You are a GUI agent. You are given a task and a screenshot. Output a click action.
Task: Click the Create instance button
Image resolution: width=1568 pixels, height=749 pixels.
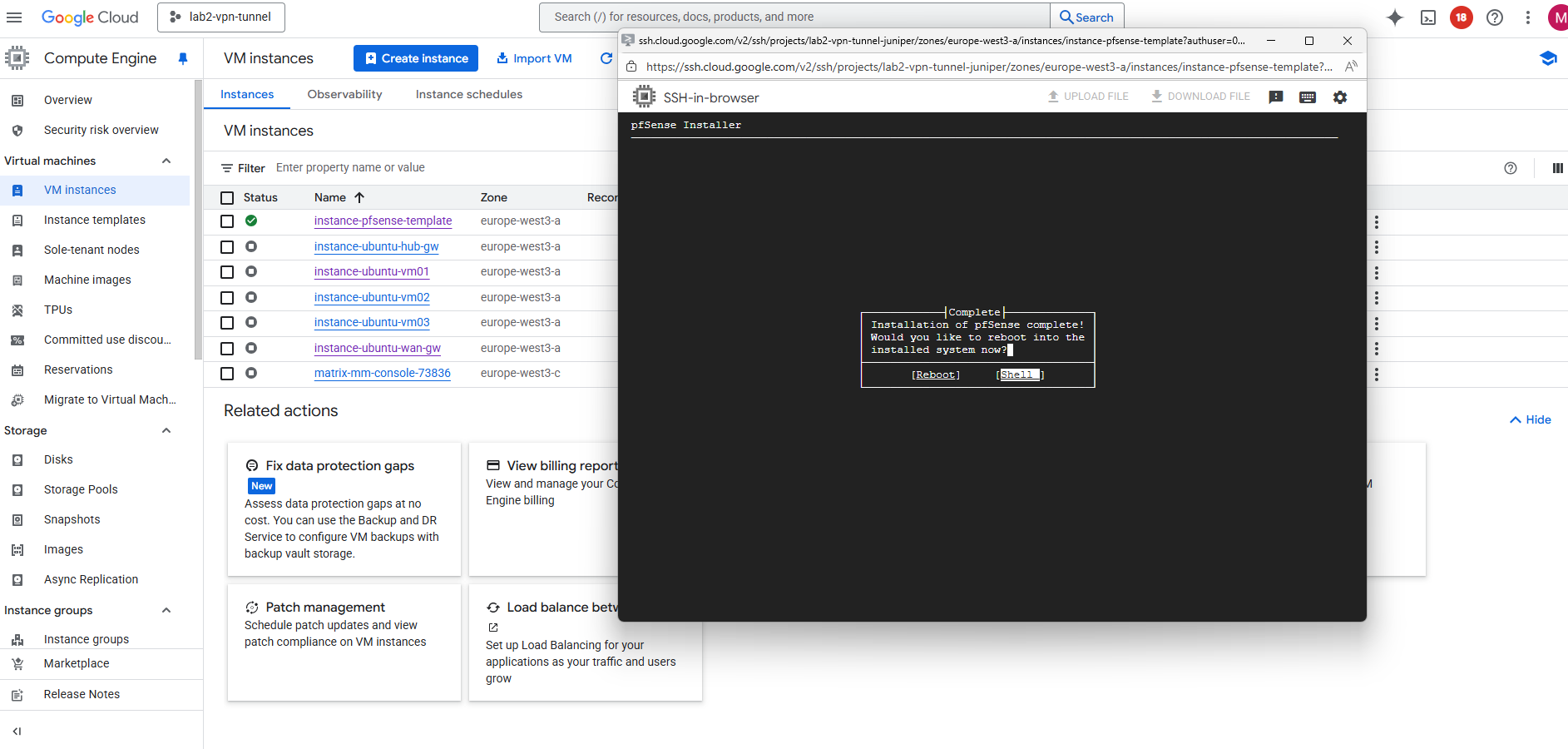(416, 58)
